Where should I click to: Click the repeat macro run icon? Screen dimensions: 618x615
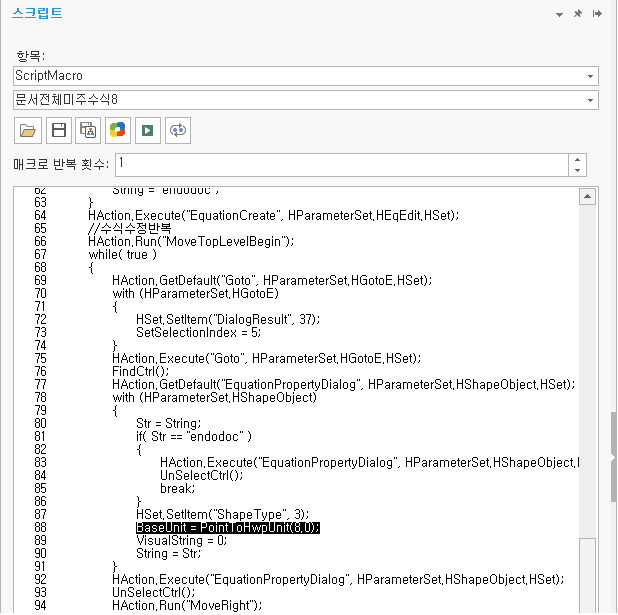[178, 130]
